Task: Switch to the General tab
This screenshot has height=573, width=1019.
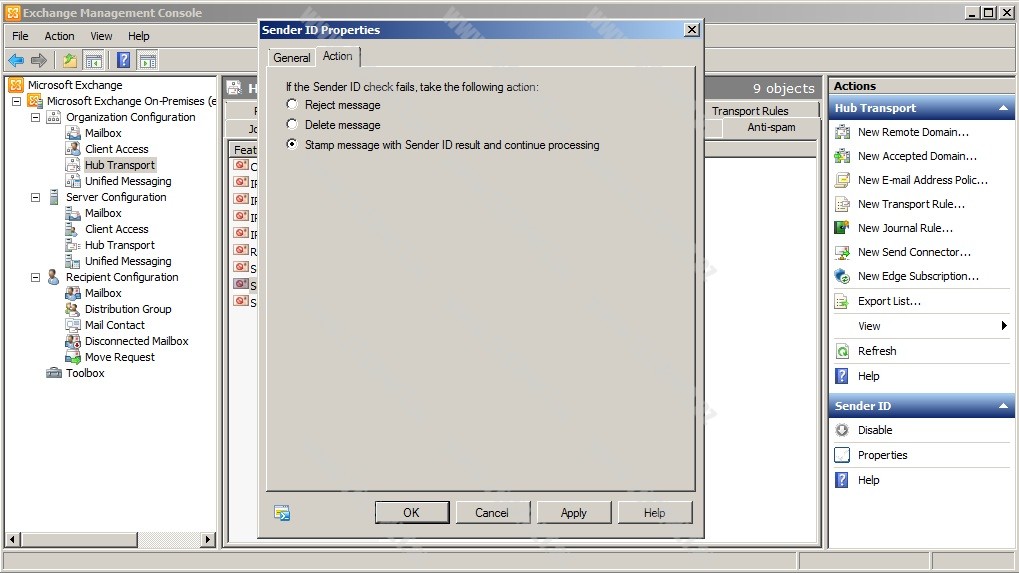Action: 292,58
